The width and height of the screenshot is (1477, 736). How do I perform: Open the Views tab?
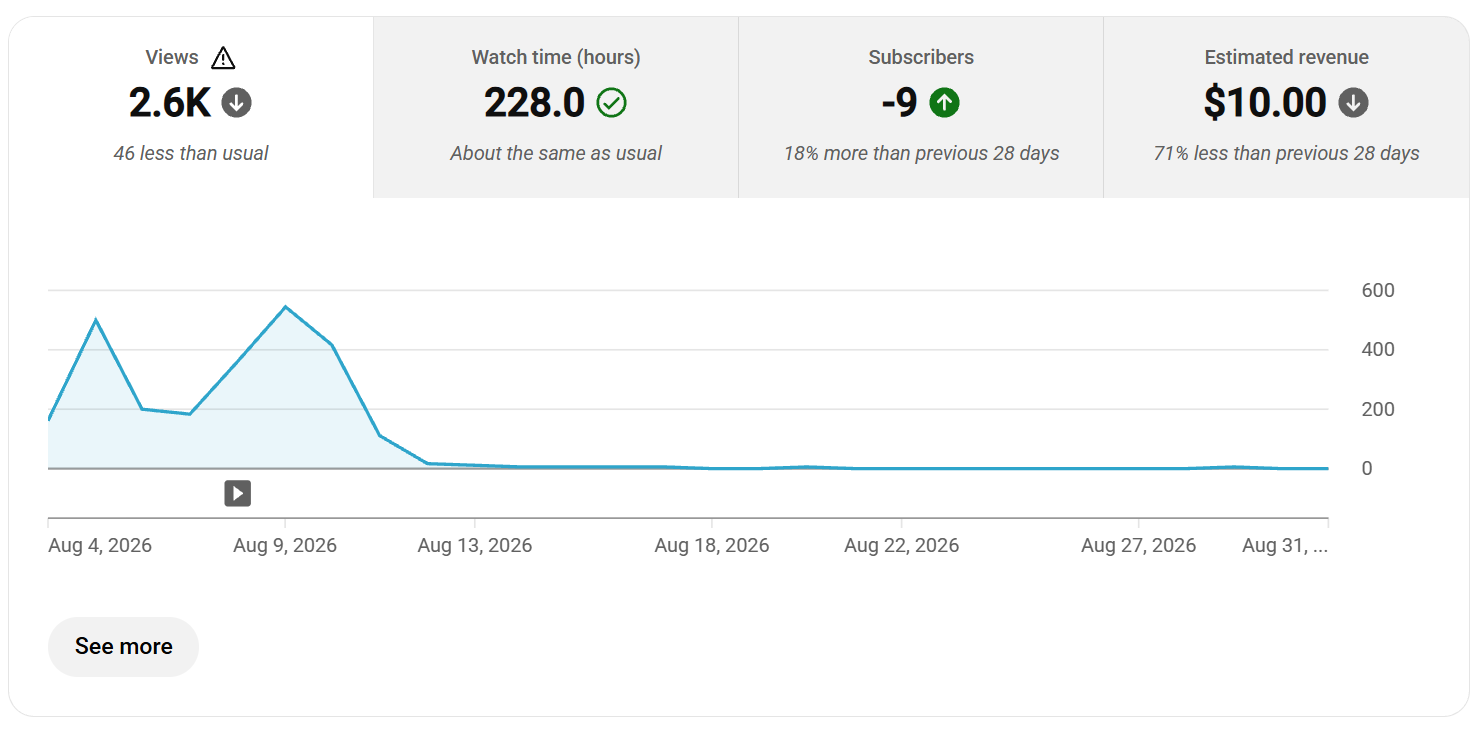click(x=191, y=107)
